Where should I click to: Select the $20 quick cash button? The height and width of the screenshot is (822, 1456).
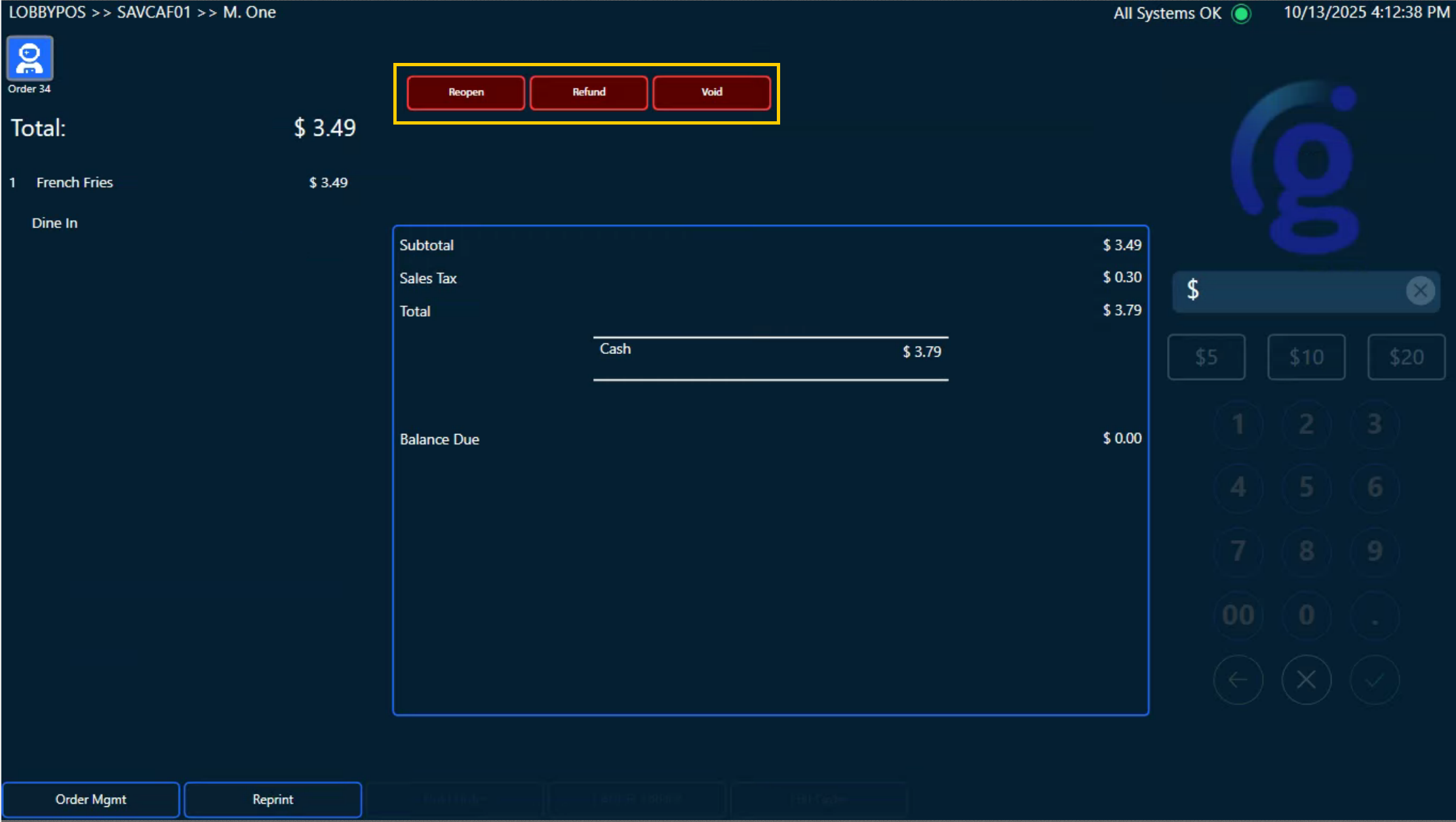click(1406, 357)
